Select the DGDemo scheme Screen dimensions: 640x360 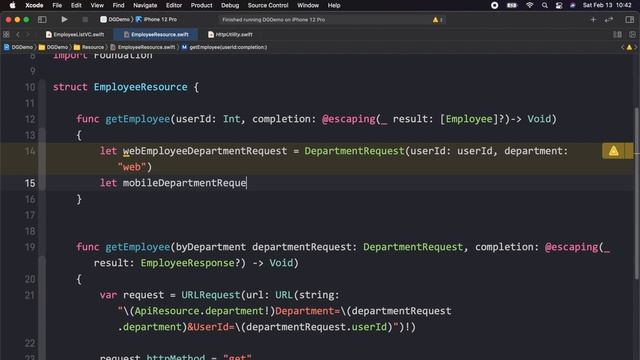[x=115, y=19]
